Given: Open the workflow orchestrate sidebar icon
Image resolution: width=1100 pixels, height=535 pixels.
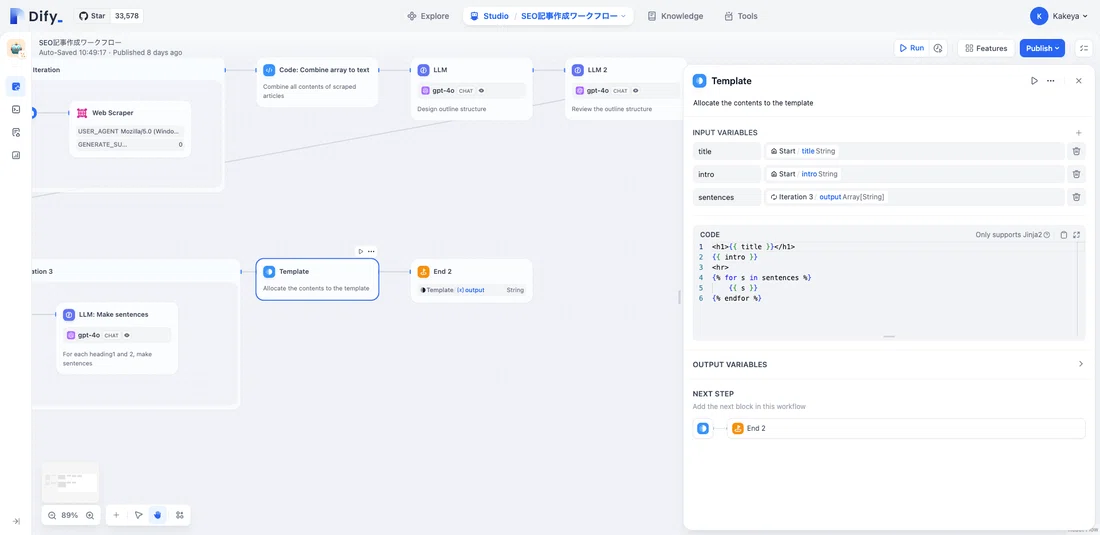Looking at the screenshot, I should pyautogui.click(x=15, y=87).
